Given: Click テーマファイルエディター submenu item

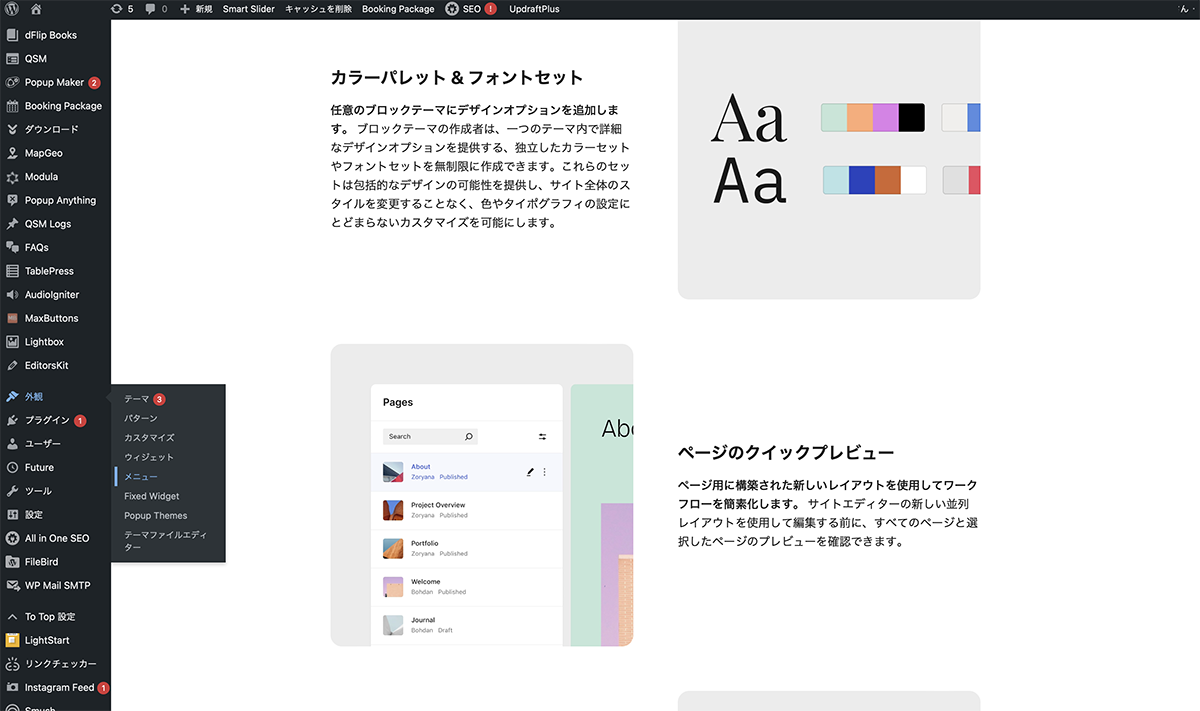Looking at the screenshot, I should click(x=165, y=541).
